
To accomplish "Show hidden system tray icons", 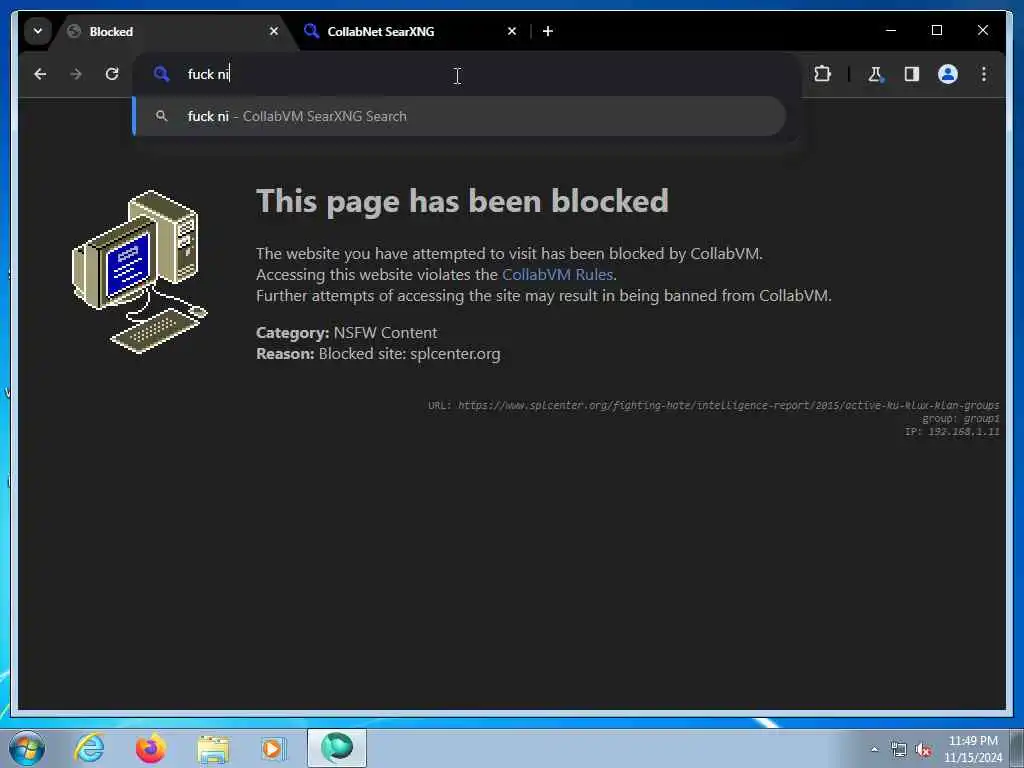I will [x=874, y=749].
